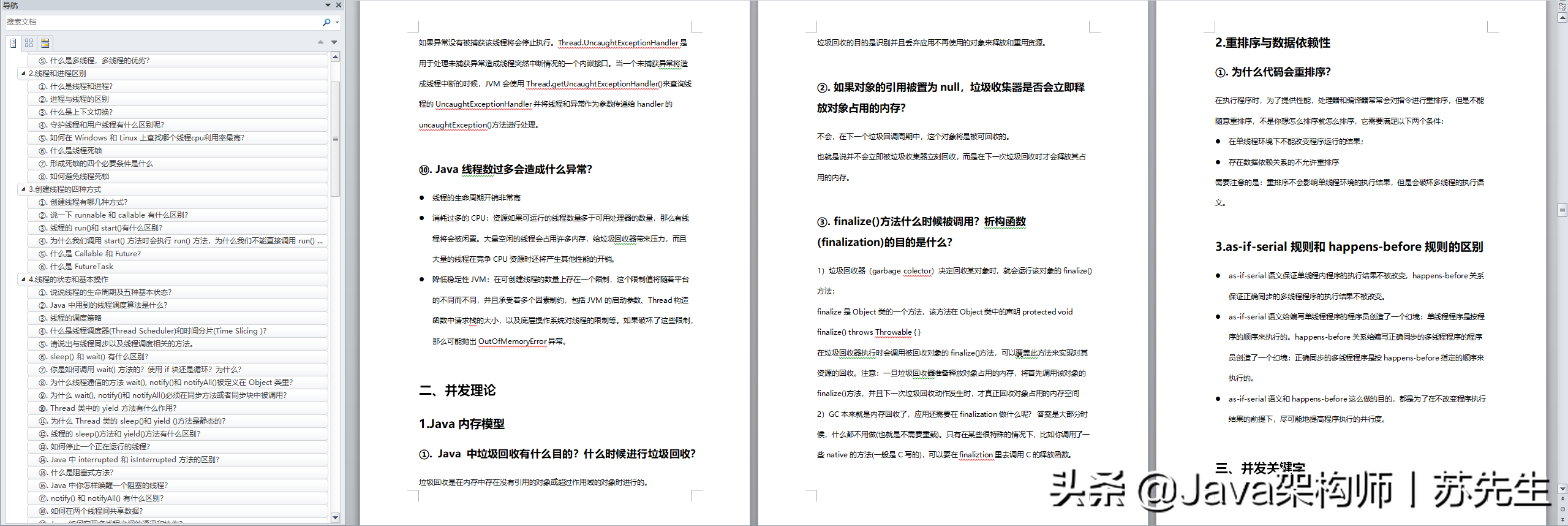Select heading 什么是线程死锁
Image resolution: width=1568 pixels, height=526 pixels.
(x=178, y=151)
